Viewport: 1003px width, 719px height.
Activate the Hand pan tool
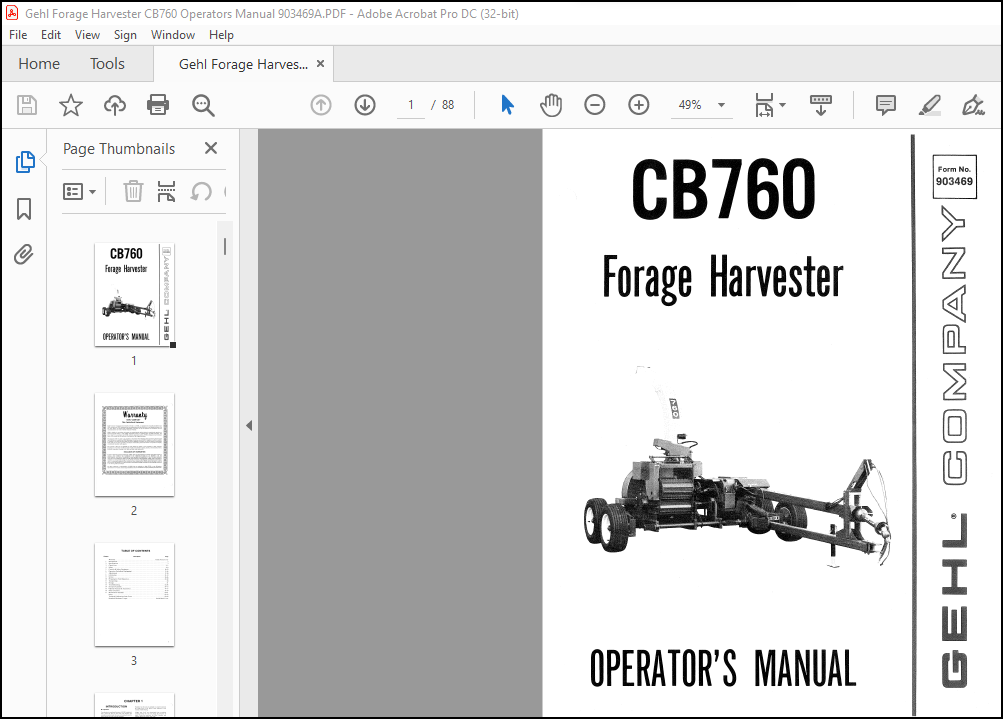[550, 105]
